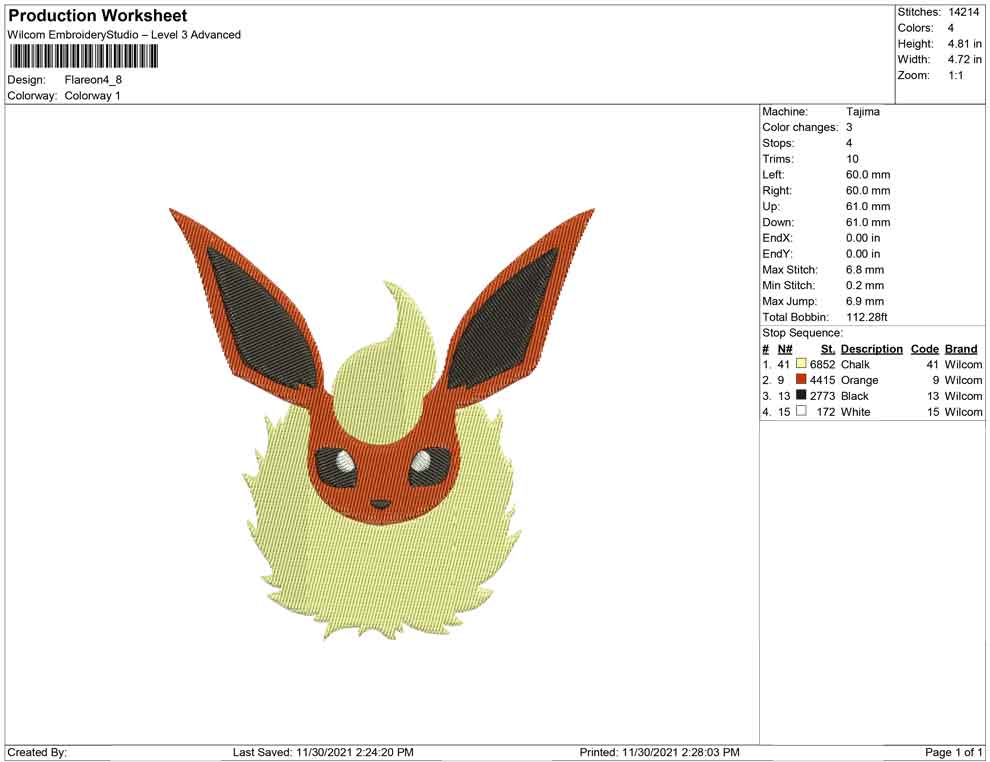Viewport: 990px width, 762px height.
Task: Click the Description column header
Action: [x=871, y=349]
